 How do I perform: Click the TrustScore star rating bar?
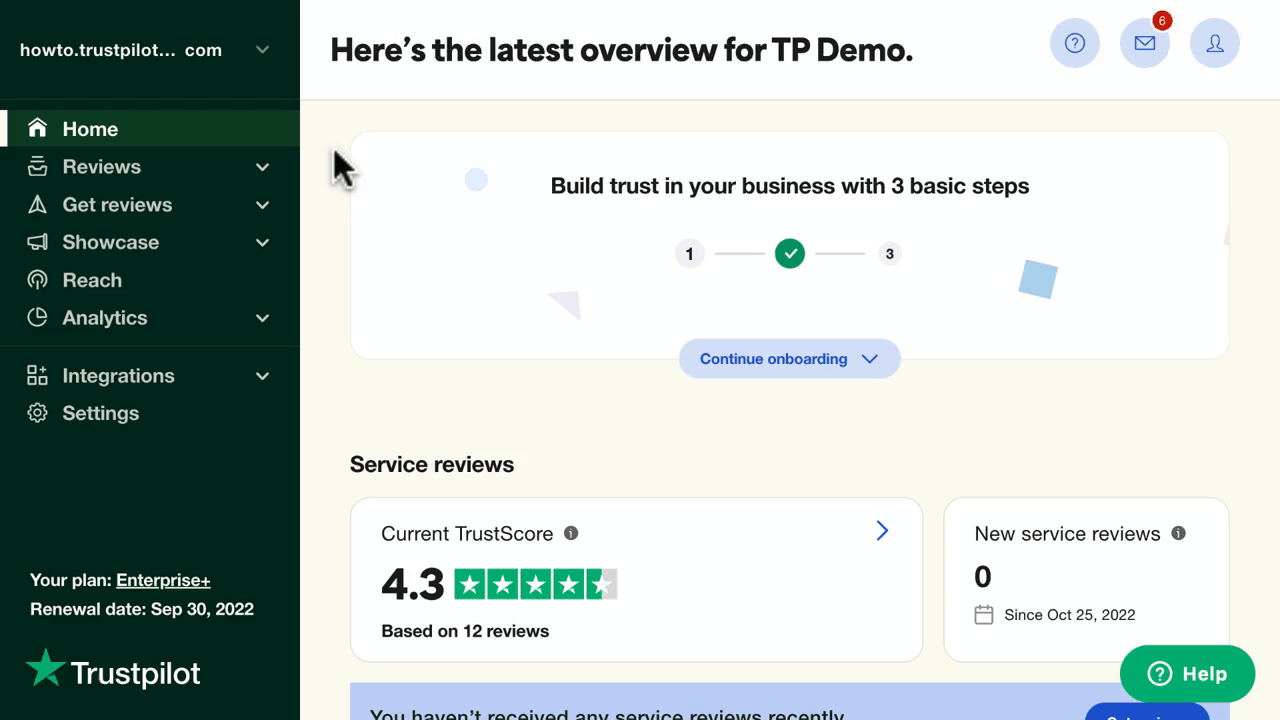tap(535, 584)
